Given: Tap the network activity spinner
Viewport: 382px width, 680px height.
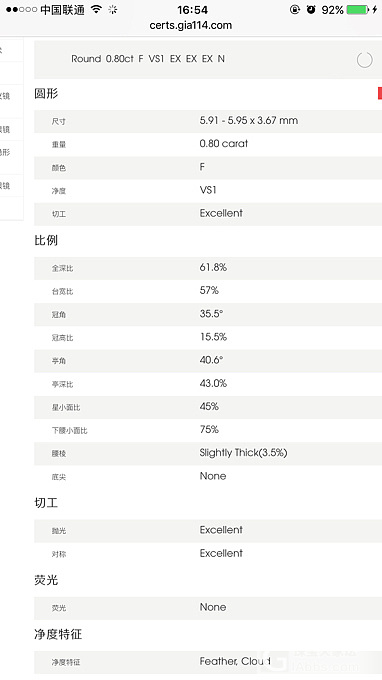Looking at the screenshot, I should tap(113, 10).
